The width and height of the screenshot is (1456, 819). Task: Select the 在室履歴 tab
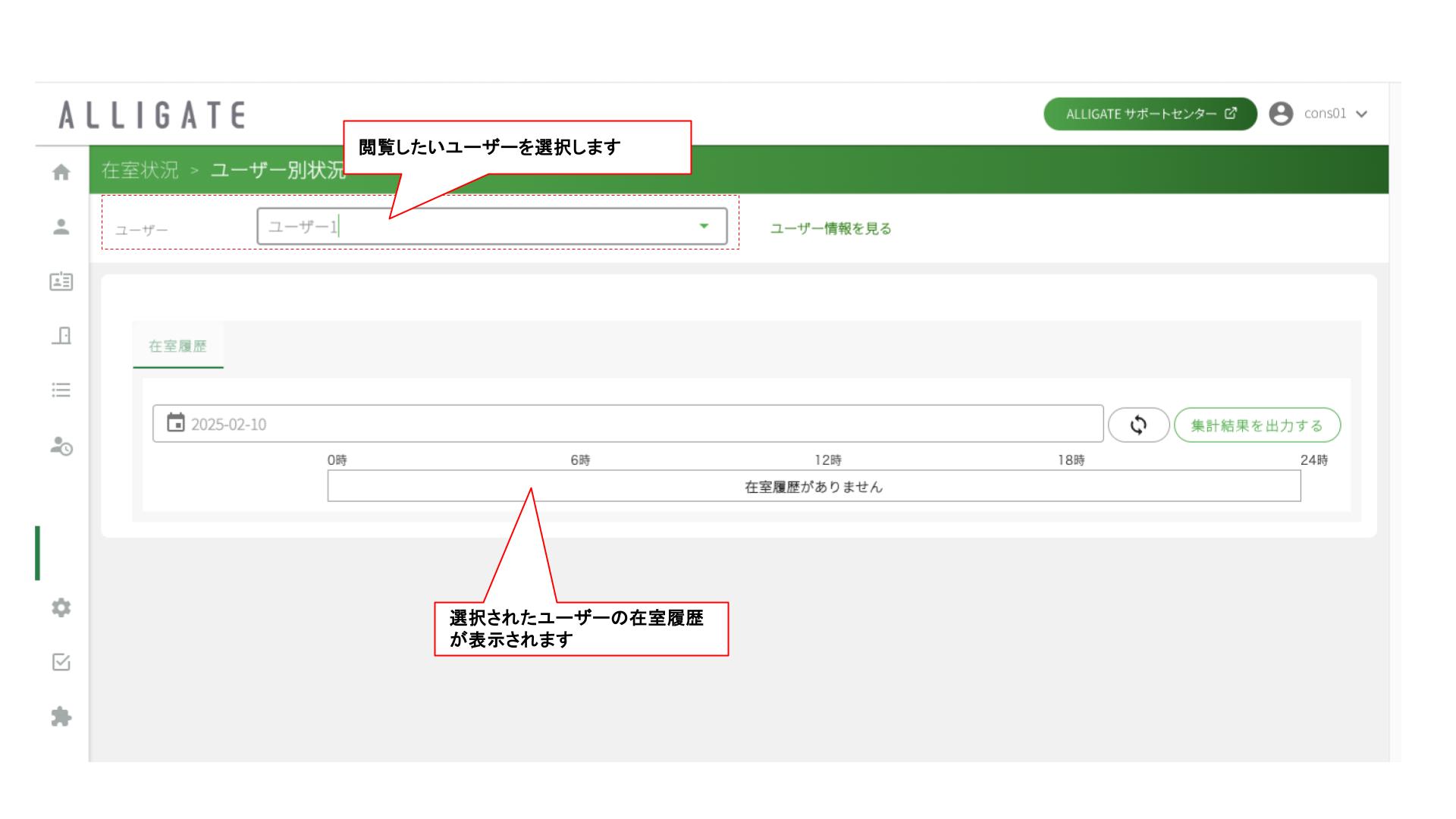[177, 346]
